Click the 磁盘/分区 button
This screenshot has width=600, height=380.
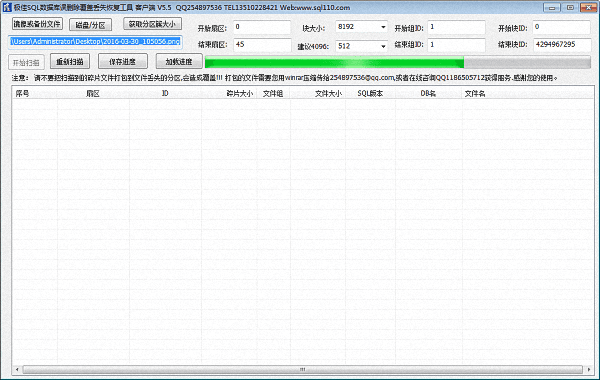[90, 25]
